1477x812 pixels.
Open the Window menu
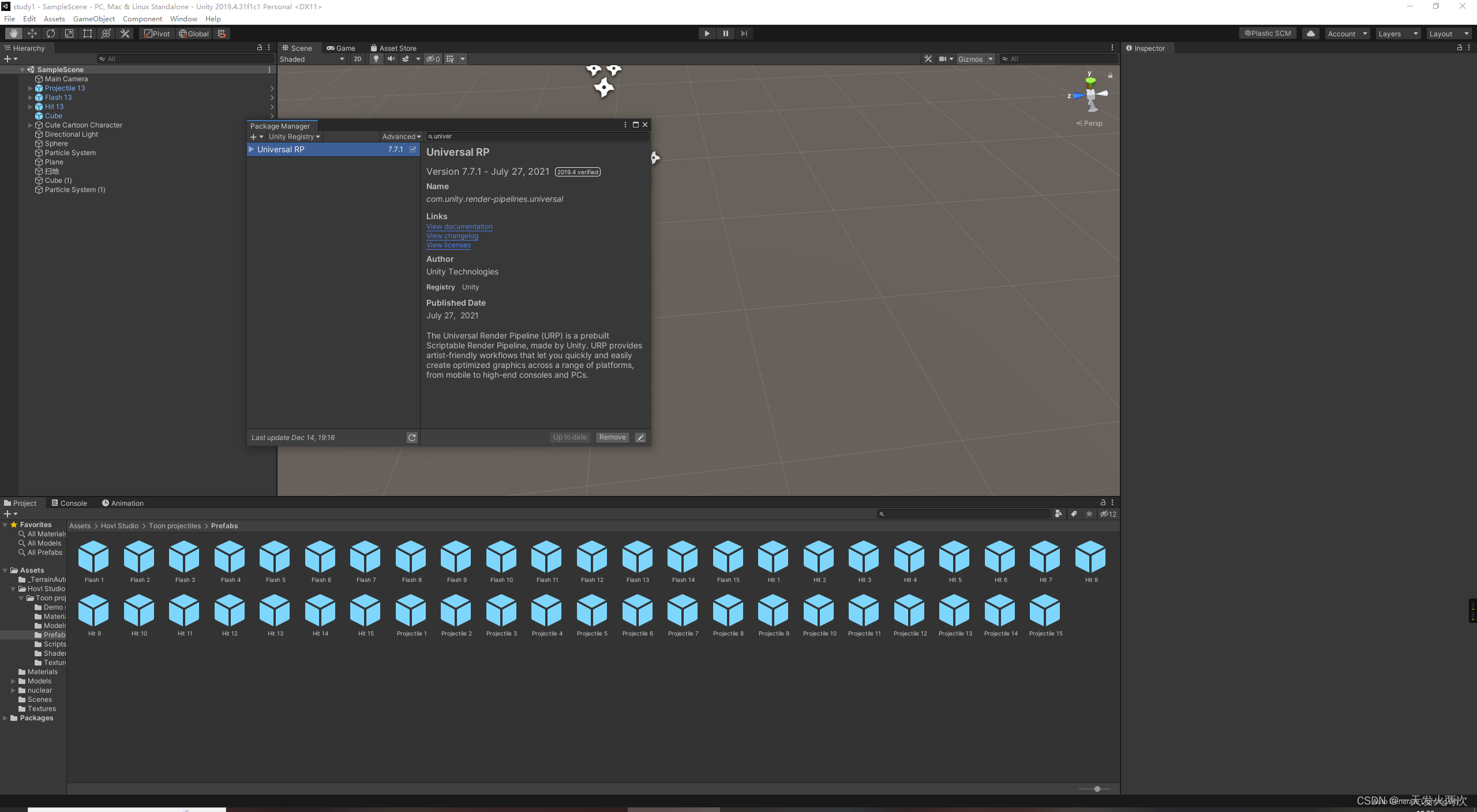[x=183, y=18]
